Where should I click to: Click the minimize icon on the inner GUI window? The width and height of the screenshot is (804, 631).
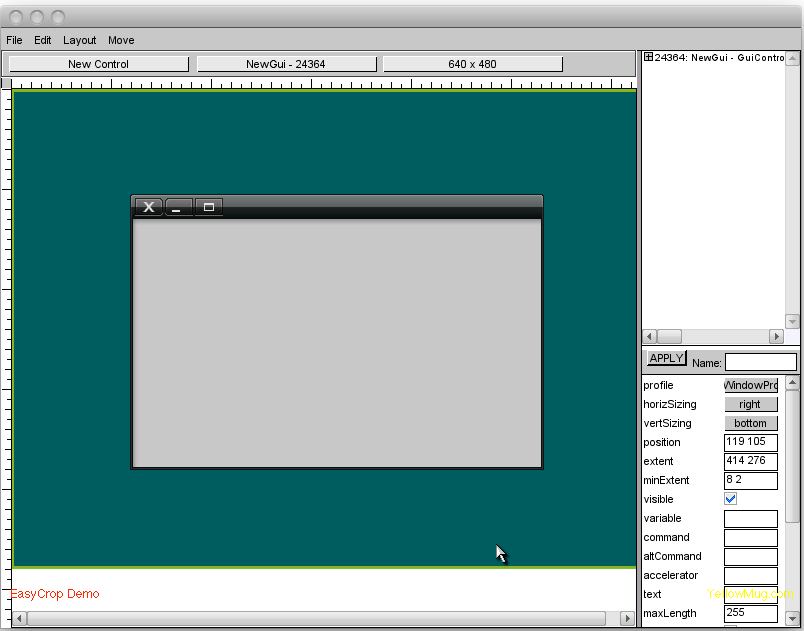178,207
